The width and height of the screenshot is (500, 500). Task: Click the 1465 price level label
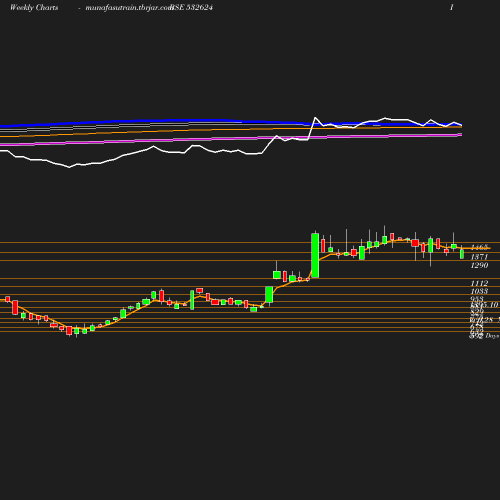tap(479, 247)
